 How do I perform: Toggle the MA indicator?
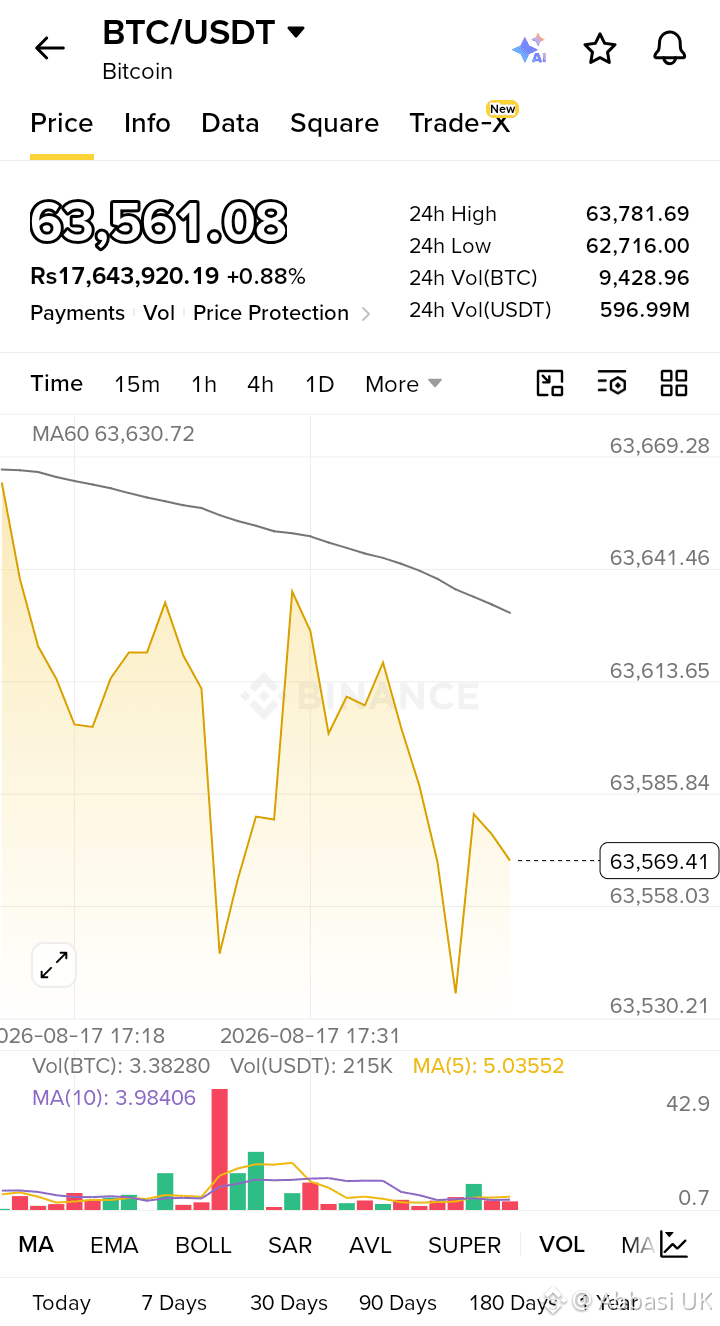(36, 1245)
